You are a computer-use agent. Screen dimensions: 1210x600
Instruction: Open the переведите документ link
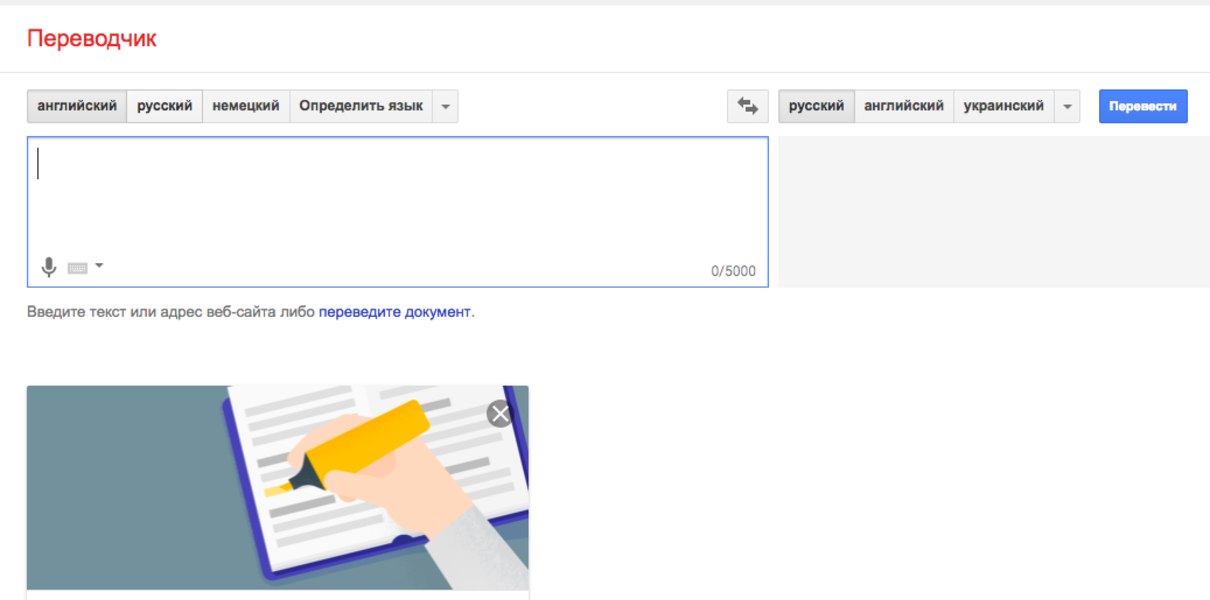click(x=395, y=312)
